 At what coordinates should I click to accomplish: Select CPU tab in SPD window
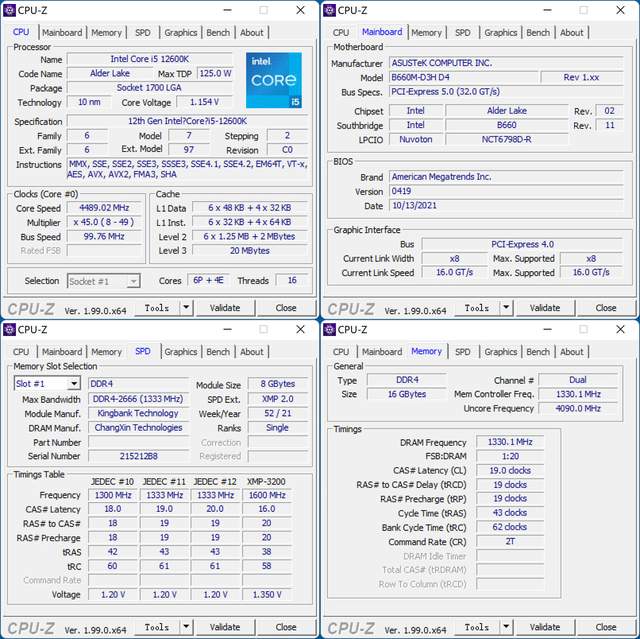point(21,352)
